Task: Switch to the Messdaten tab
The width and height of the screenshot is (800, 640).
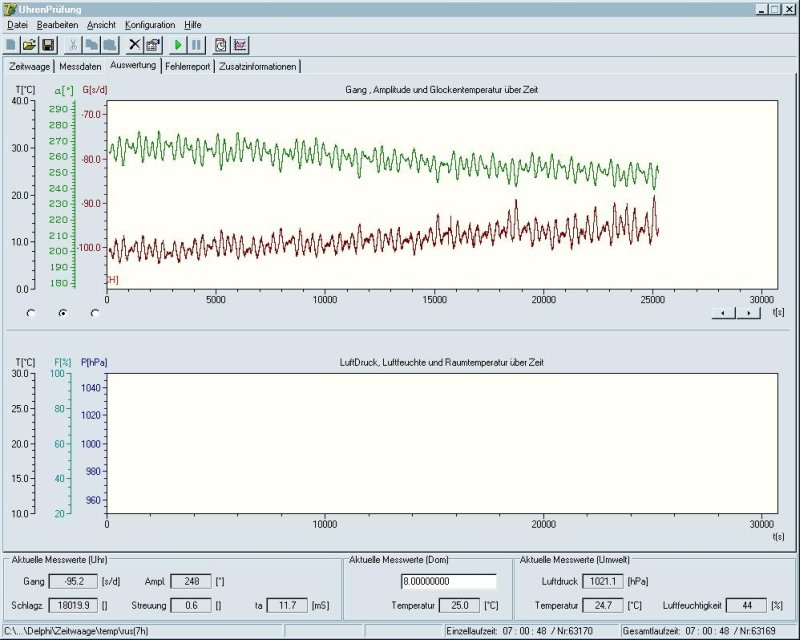Action: tap(80, 66)
